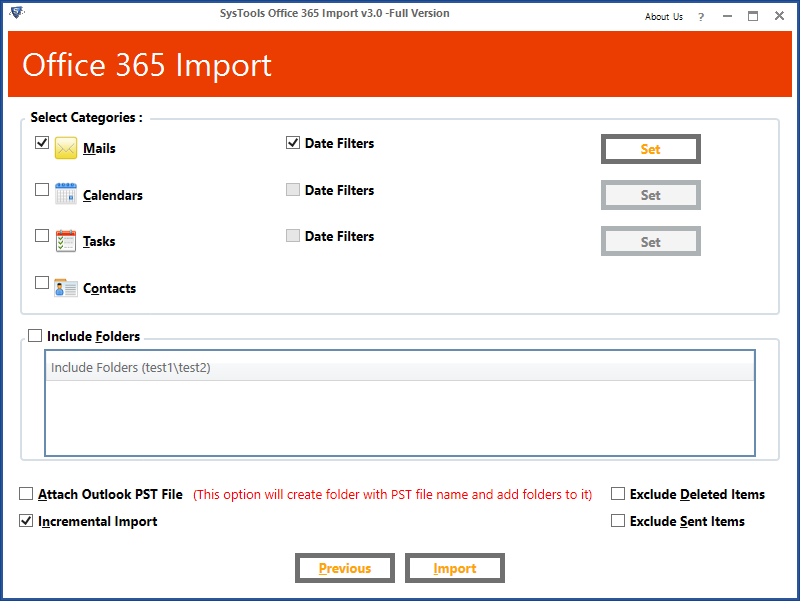Uncheck the Incremental Import checkbox

26,520
